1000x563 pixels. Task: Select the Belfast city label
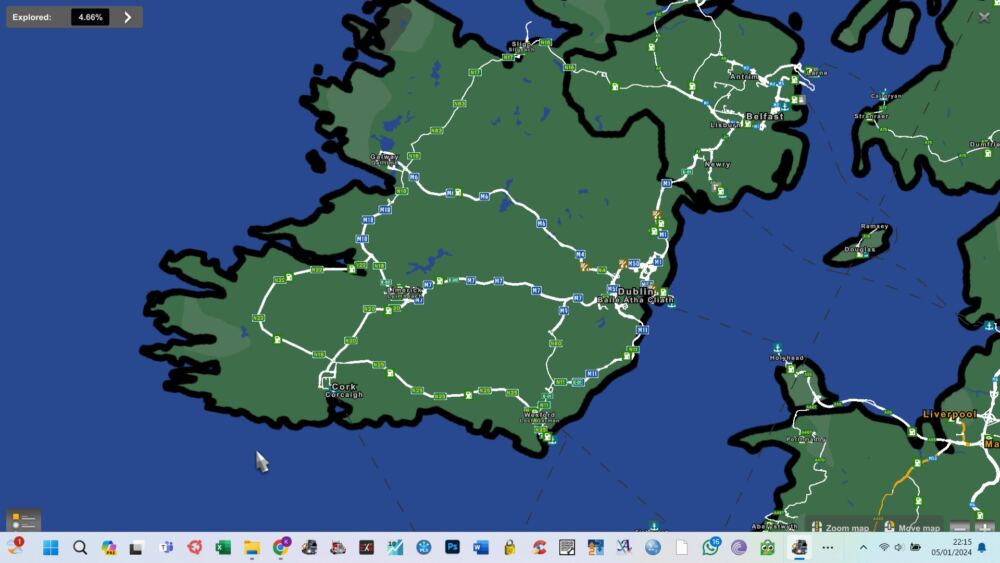click(764, 116)
